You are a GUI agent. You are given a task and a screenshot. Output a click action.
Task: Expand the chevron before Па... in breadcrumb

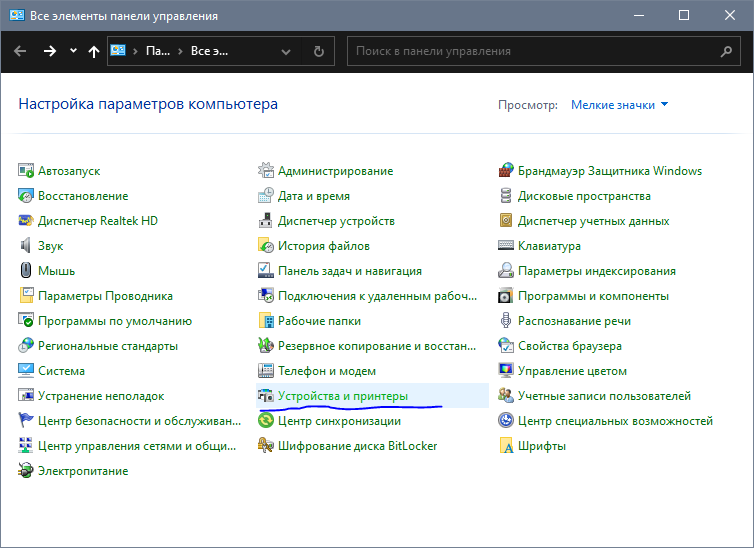(x=136, y=51)
